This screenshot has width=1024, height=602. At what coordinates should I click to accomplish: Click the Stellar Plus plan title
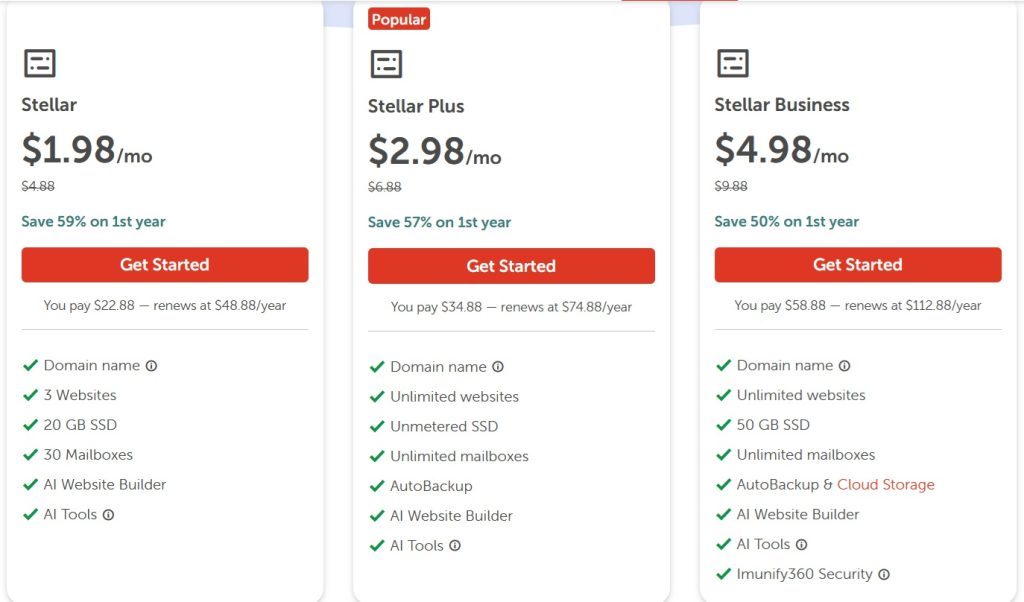coord(416,106)
